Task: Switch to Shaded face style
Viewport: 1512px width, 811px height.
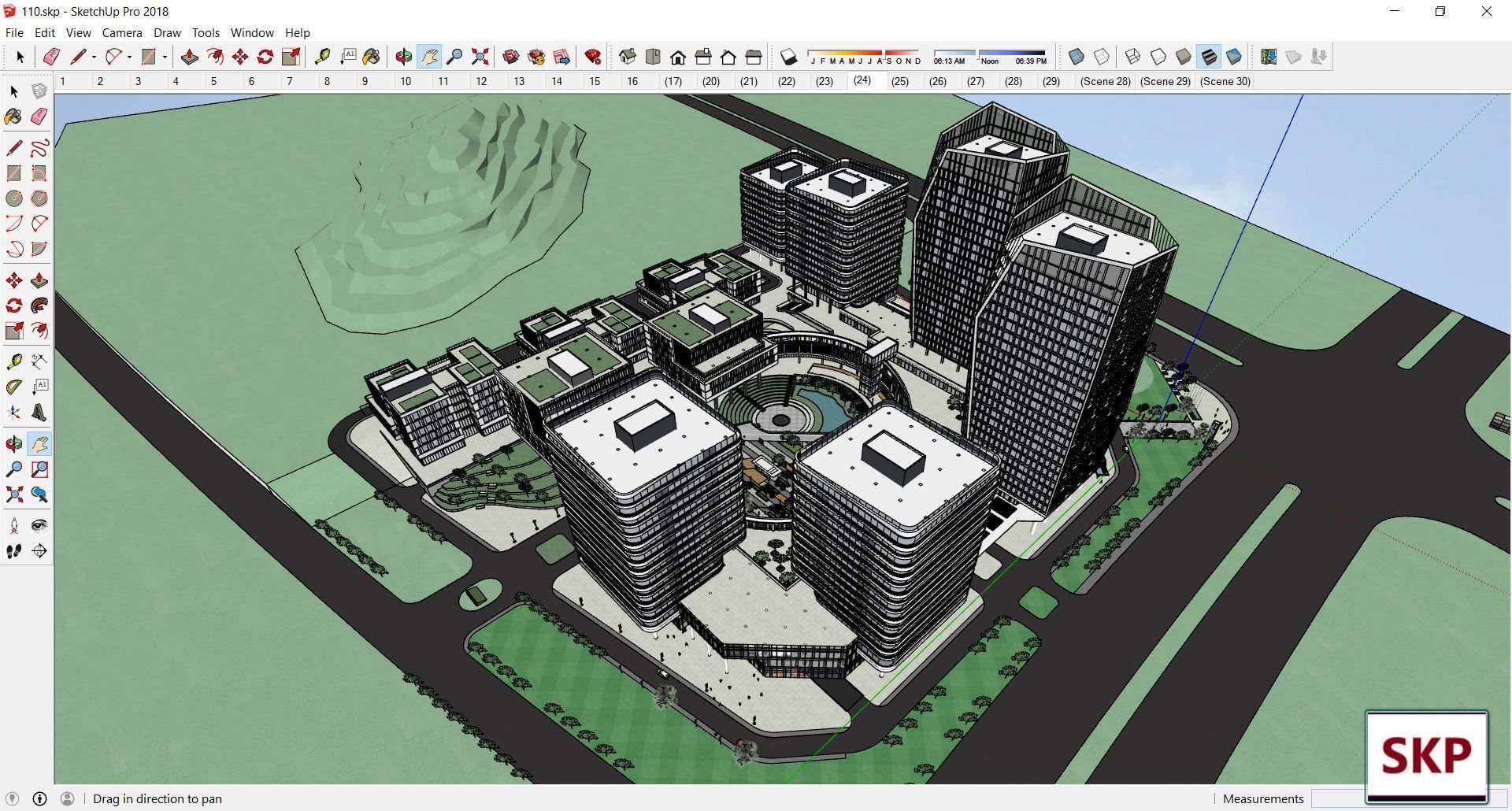Action: pyautogui.click(x=1184, y=57)
